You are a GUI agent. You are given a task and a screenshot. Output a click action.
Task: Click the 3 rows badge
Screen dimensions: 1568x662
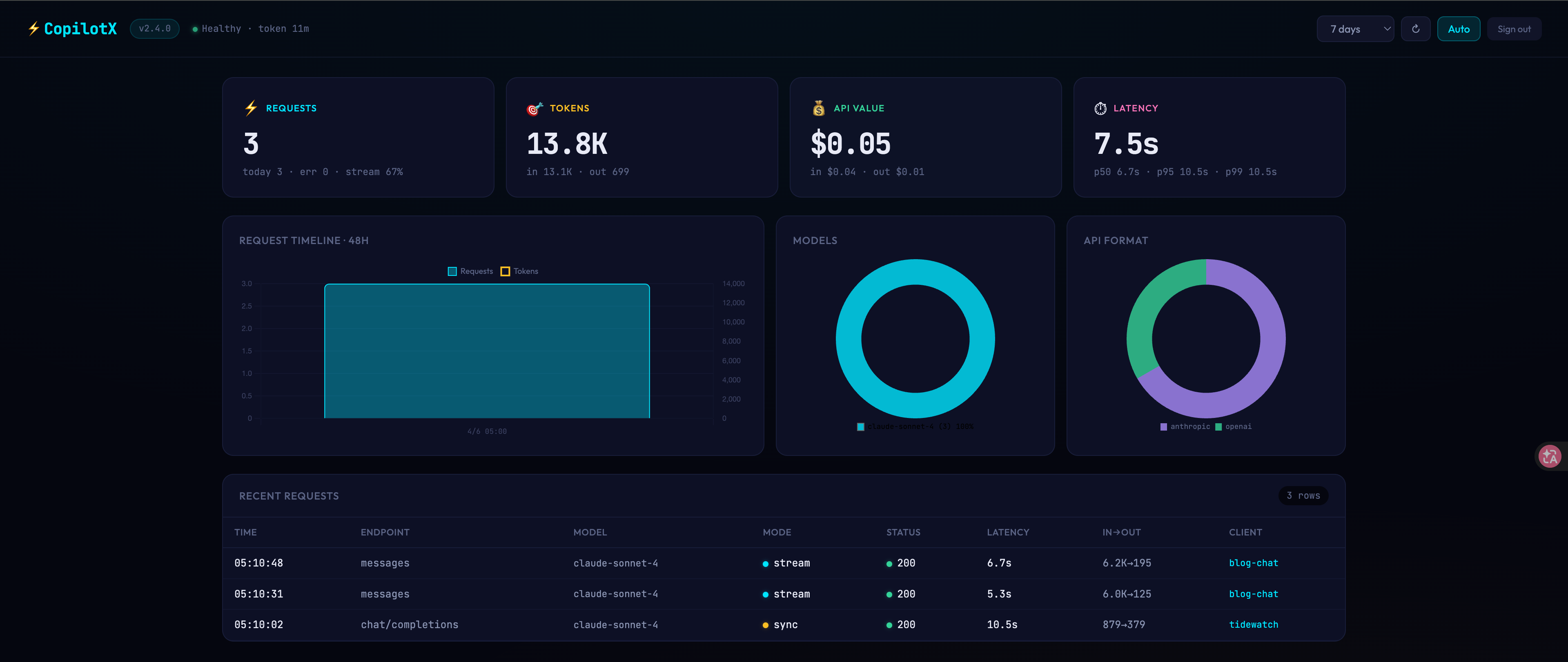pyautogui.click(x=1303, y=495)
